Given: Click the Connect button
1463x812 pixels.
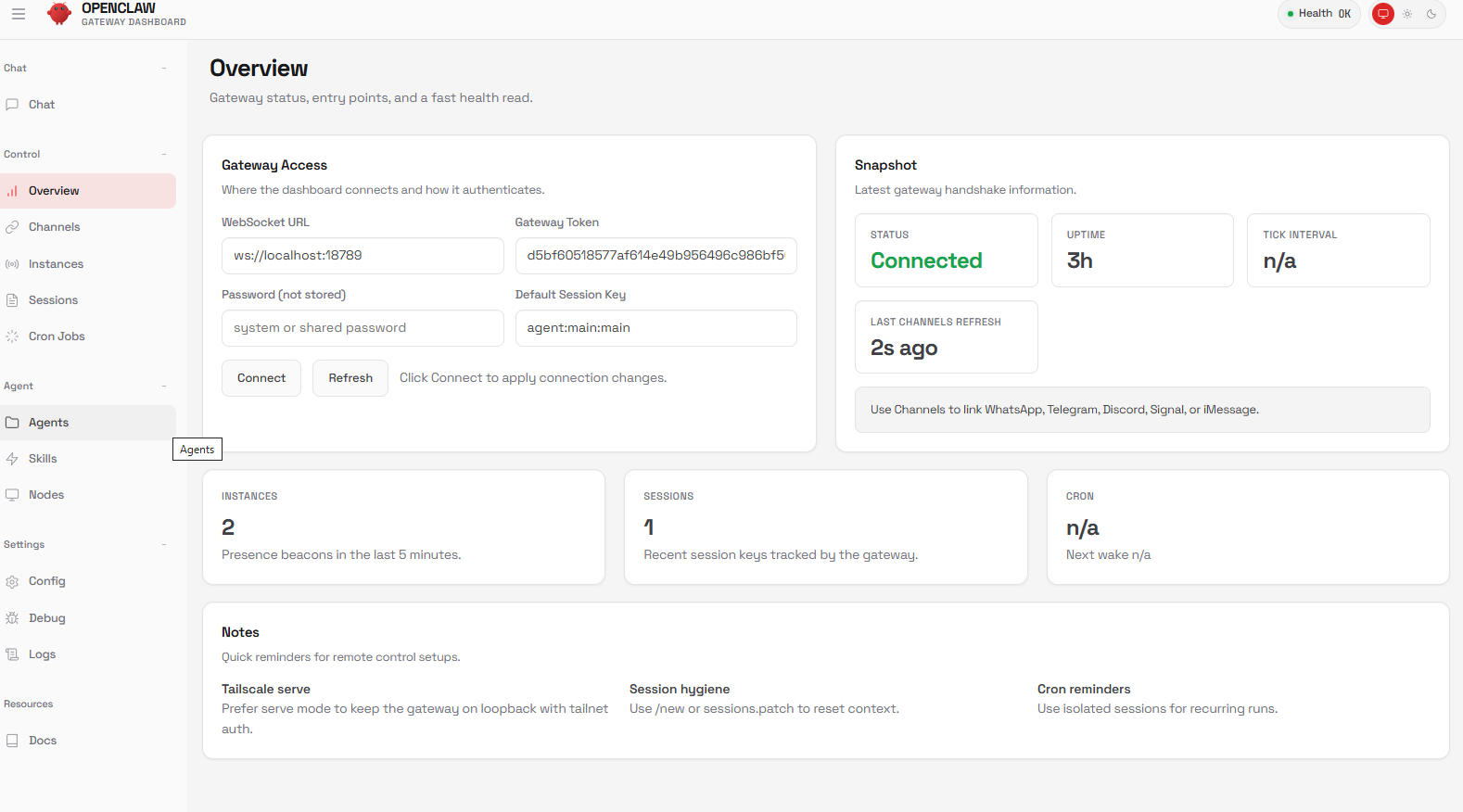Looking at the screenshot, I should click(261, 378).
